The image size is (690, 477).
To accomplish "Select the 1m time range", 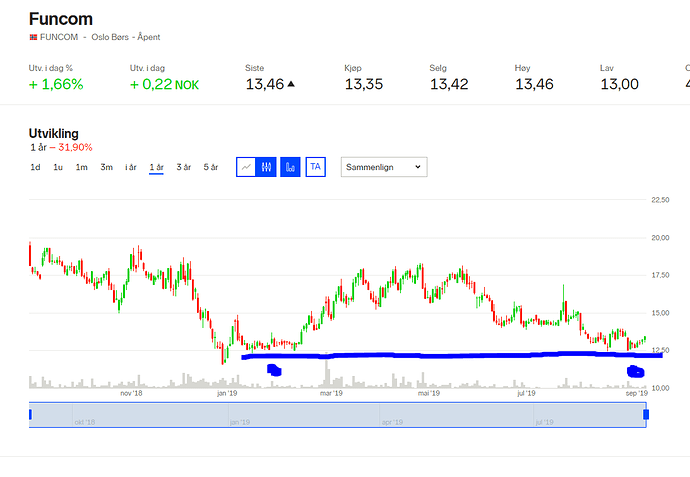I will (x=81, y=167).
